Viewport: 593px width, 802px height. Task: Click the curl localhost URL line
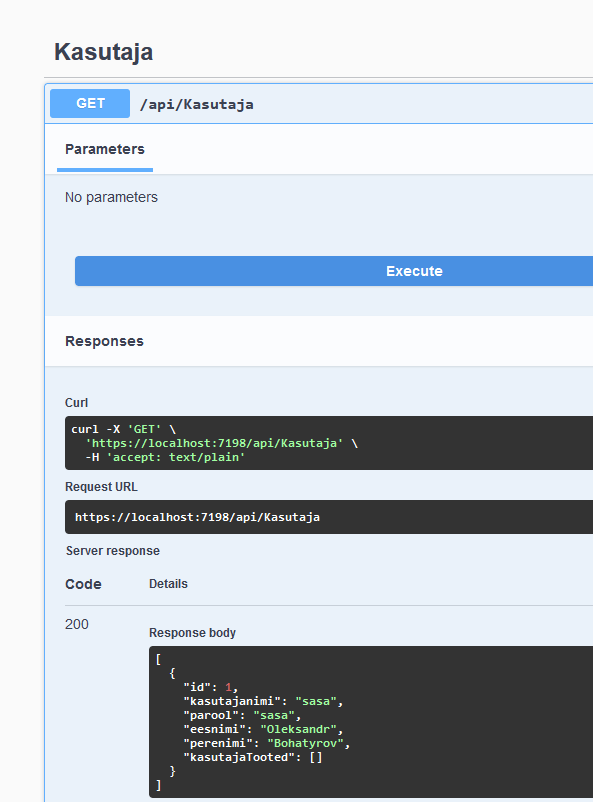221,443
